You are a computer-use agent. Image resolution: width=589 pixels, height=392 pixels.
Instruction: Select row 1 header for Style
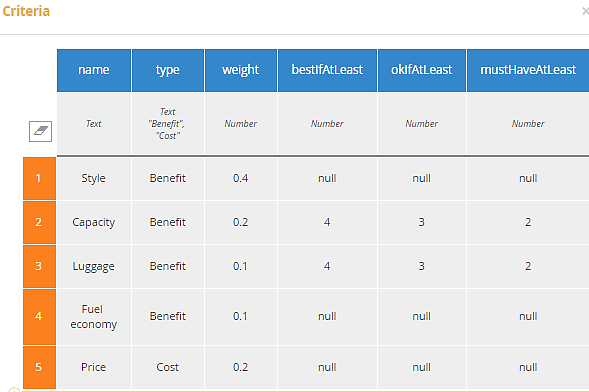(x=39, y=178)
